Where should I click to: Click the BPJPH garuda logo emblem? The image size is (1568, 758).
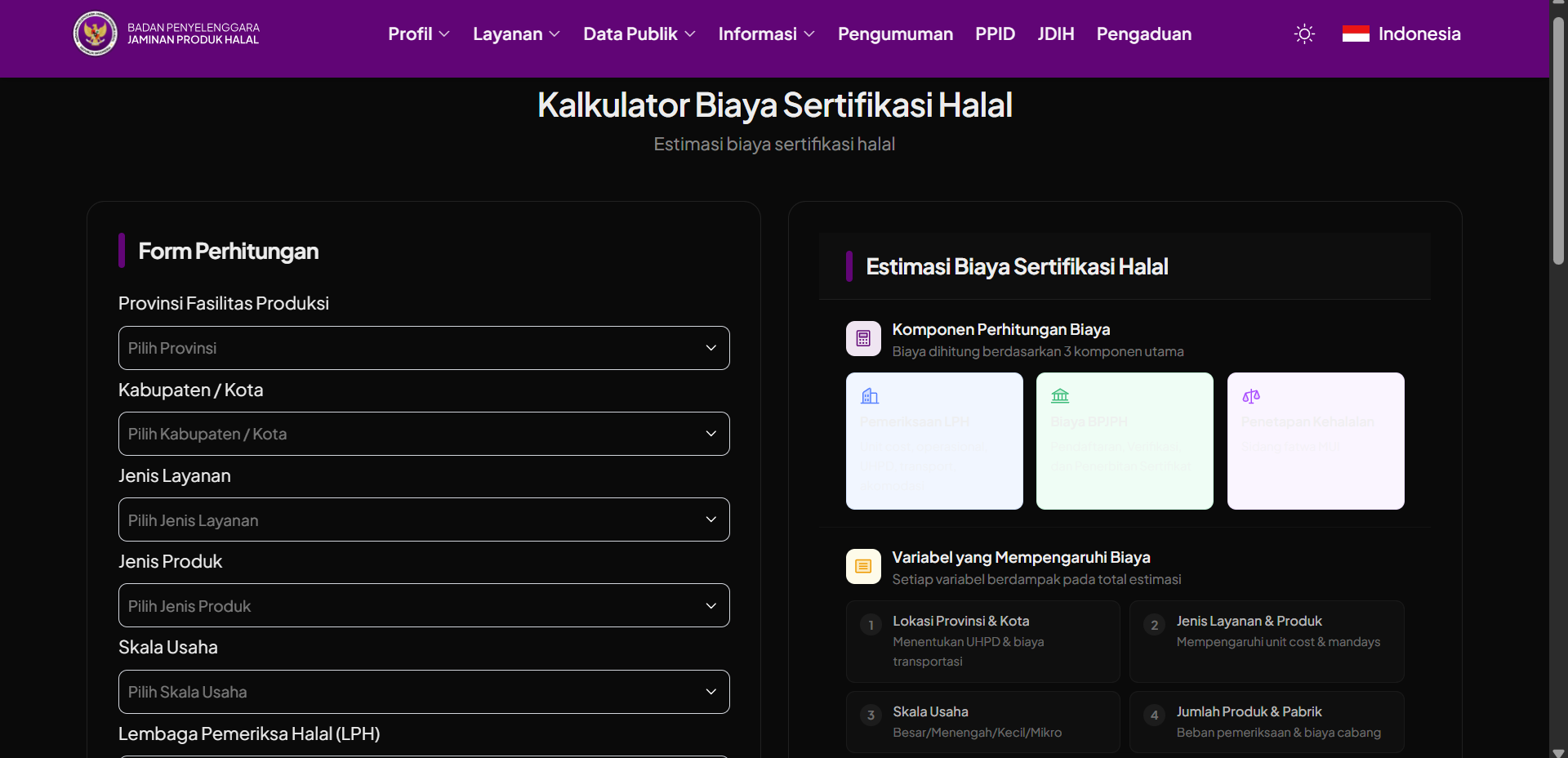[96, 33]
